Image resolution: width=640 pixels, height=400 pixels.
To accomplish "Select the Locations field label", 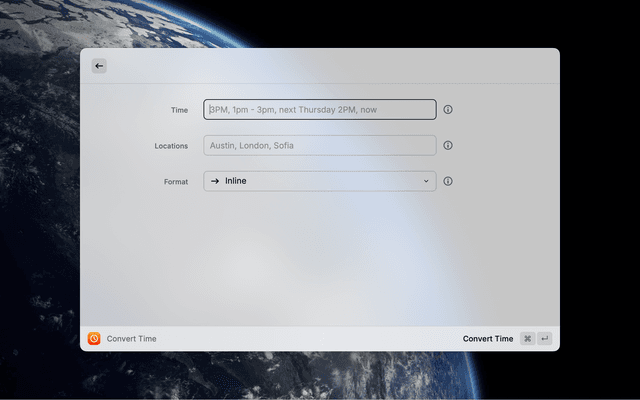I will 171,146.
